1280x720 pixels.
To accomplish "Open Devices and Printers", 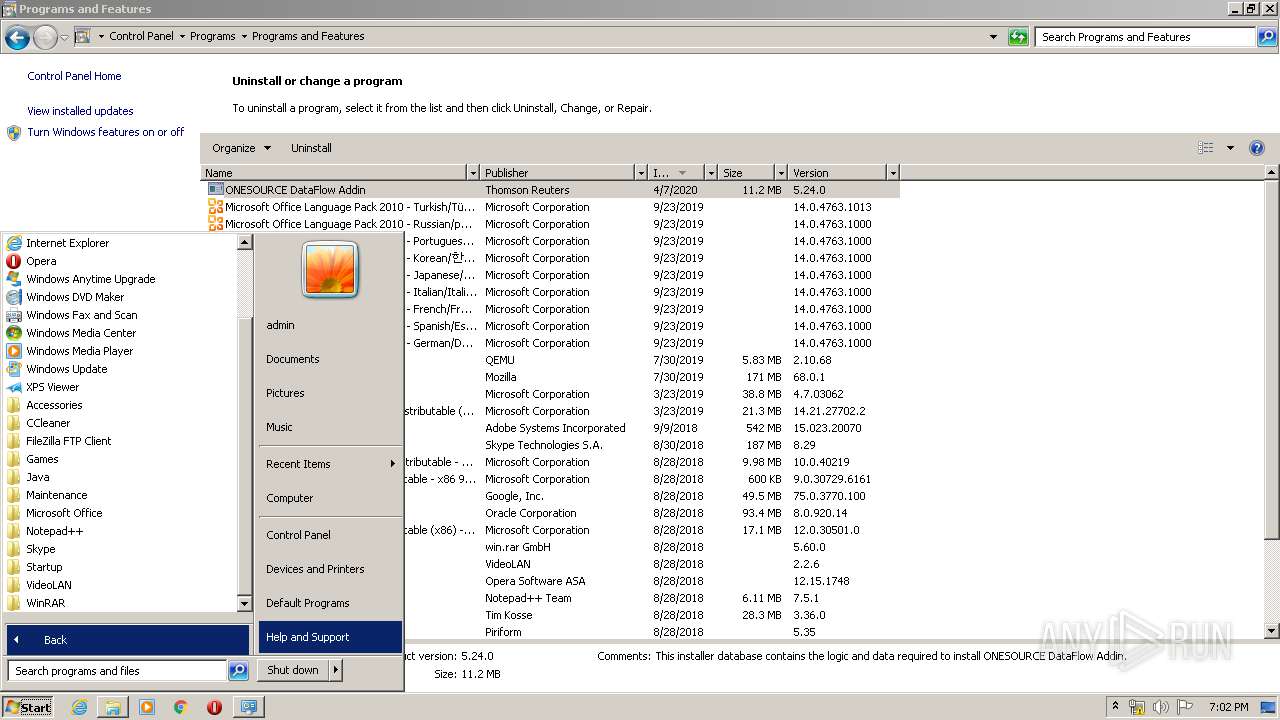I will tap(330, 569).
